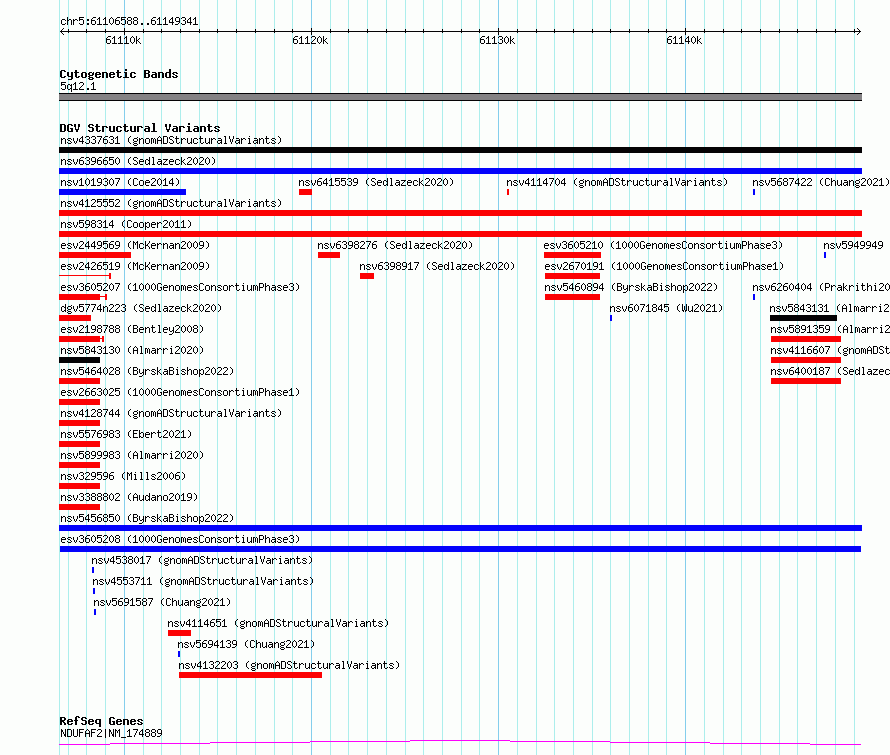Open nsv6415539 (Sedlazeck2020) variant
The width and height of the screenshot is (890, 755).
[x=376, y=182]
